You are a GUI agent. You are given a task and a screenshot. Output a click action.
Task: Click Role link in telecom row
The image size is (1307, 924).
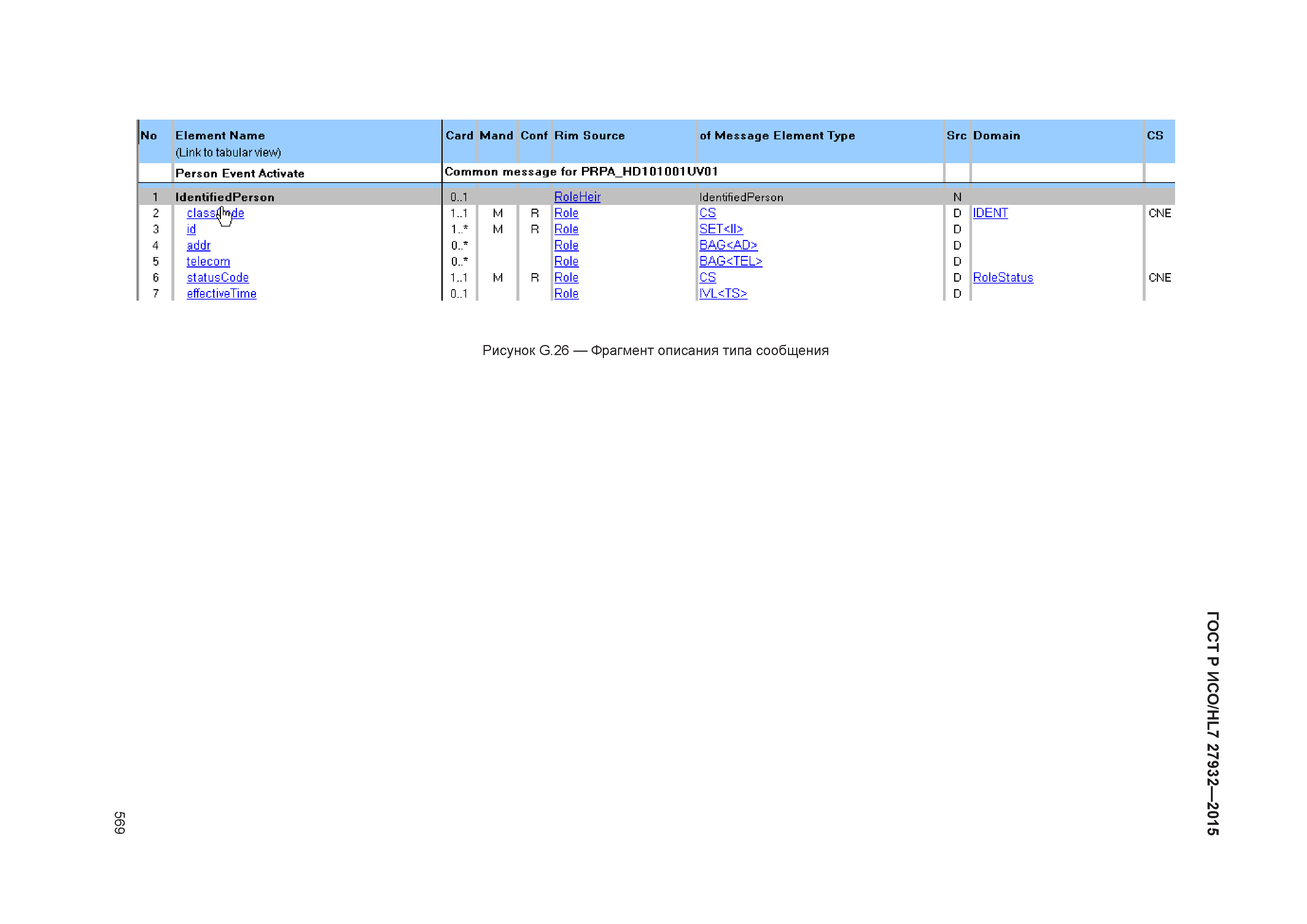(x=566, y=261)
